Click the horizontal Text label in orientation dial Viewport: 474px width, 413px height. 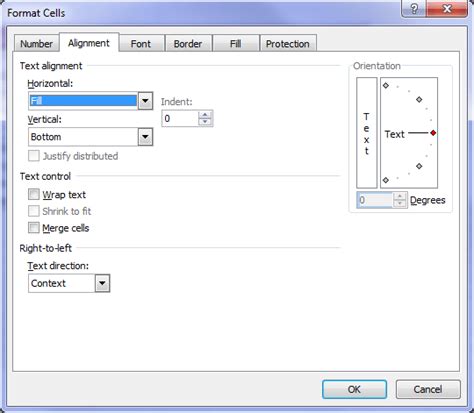click(x=394, y=134)
